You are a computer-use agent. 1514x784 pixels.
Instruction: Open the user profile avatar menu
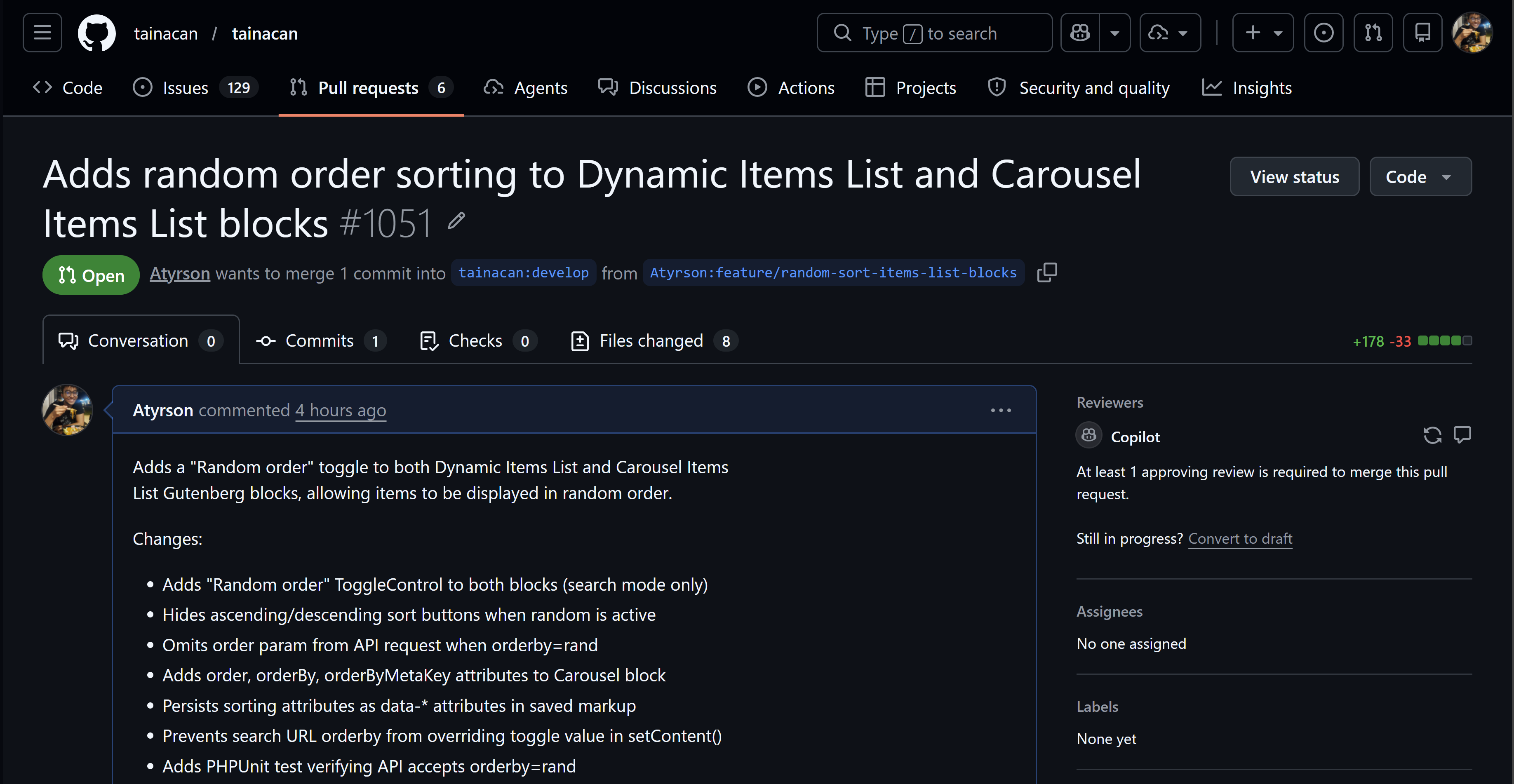[1472, 33]
